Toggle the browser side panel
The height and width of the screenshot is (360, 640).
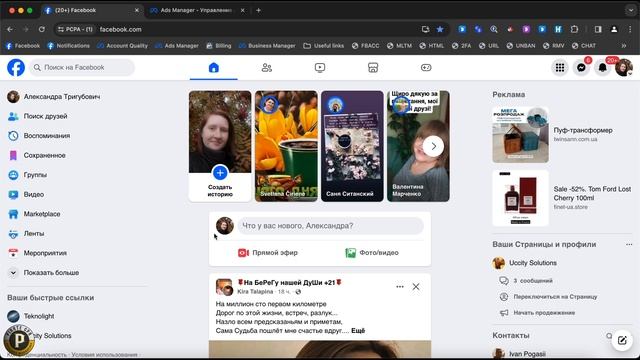click(x=598, y=29)
